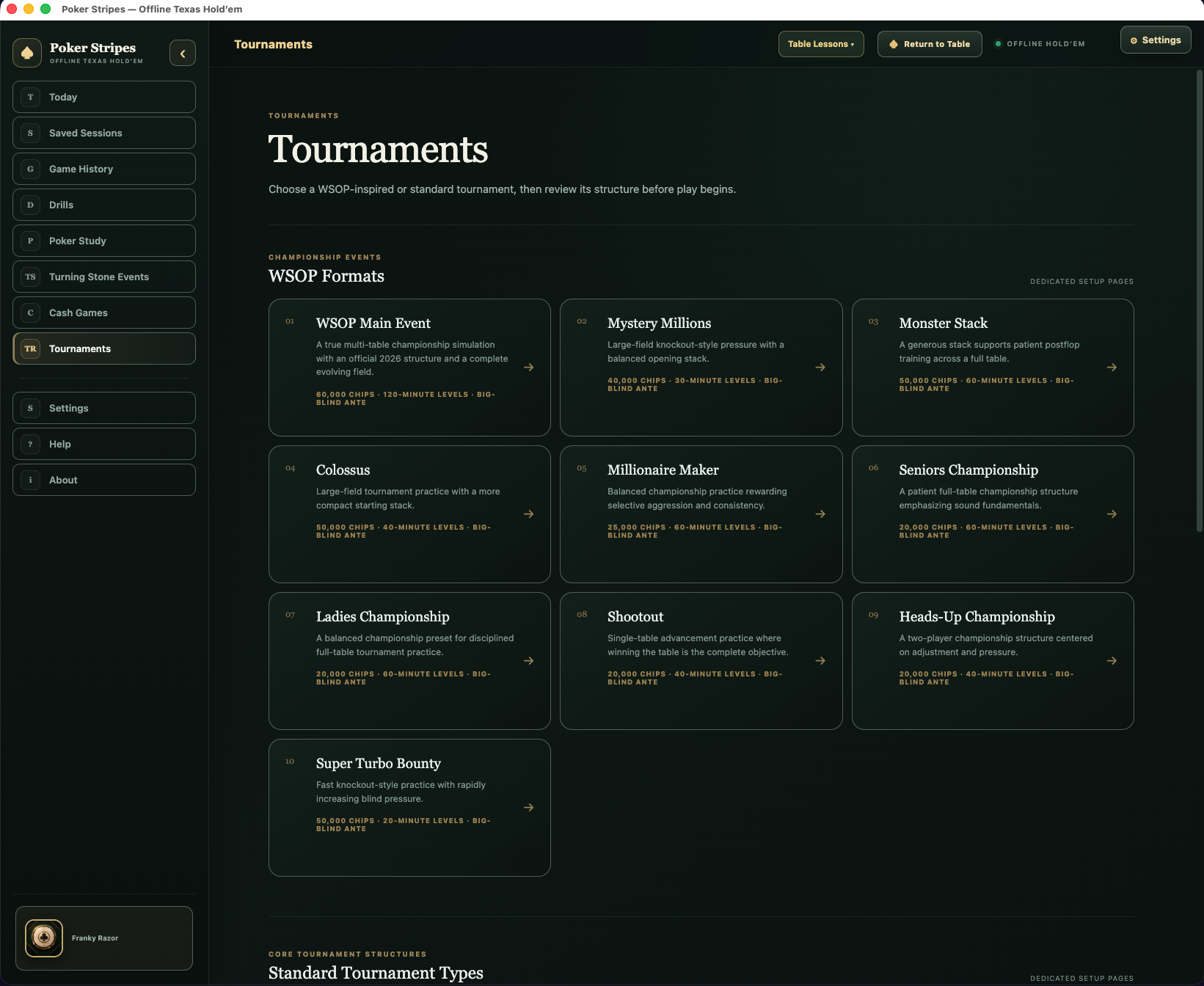This screenshot has width=1204, height=986.
Task: Click the arrow on Heads-Up Championship card
Action: click(x=1112, y=661)
